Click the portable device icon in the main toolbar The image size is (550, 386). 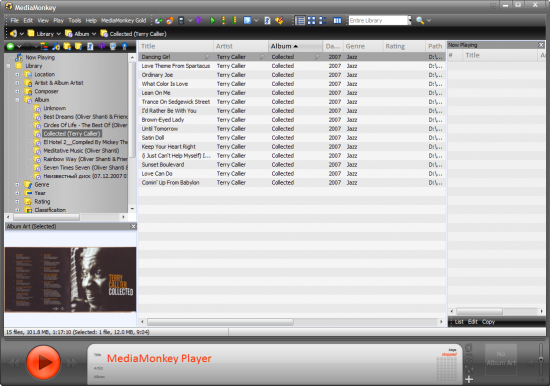tap(181, 21)
